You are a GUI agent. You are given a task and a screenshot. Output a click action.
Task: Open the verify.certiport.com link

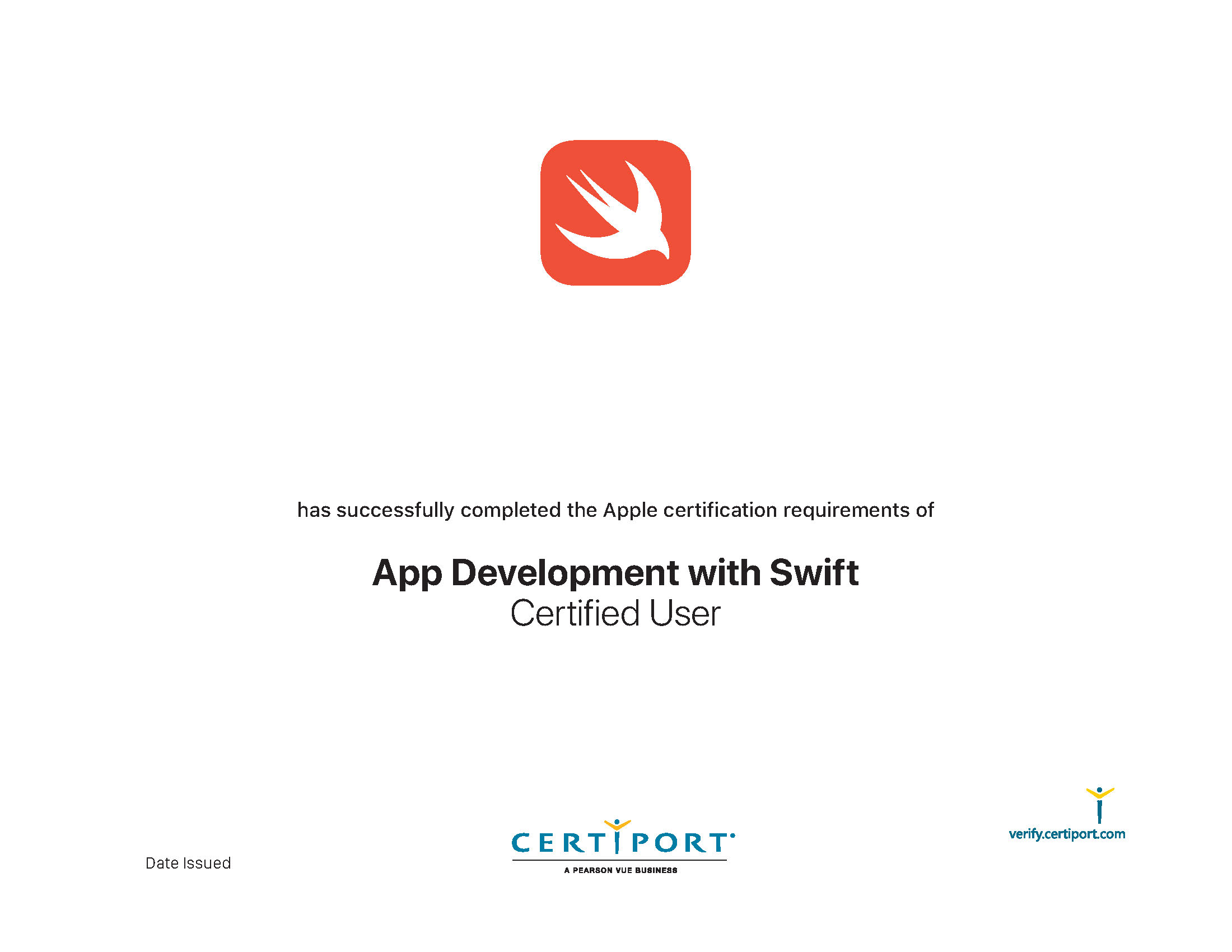click(1067, 834)
